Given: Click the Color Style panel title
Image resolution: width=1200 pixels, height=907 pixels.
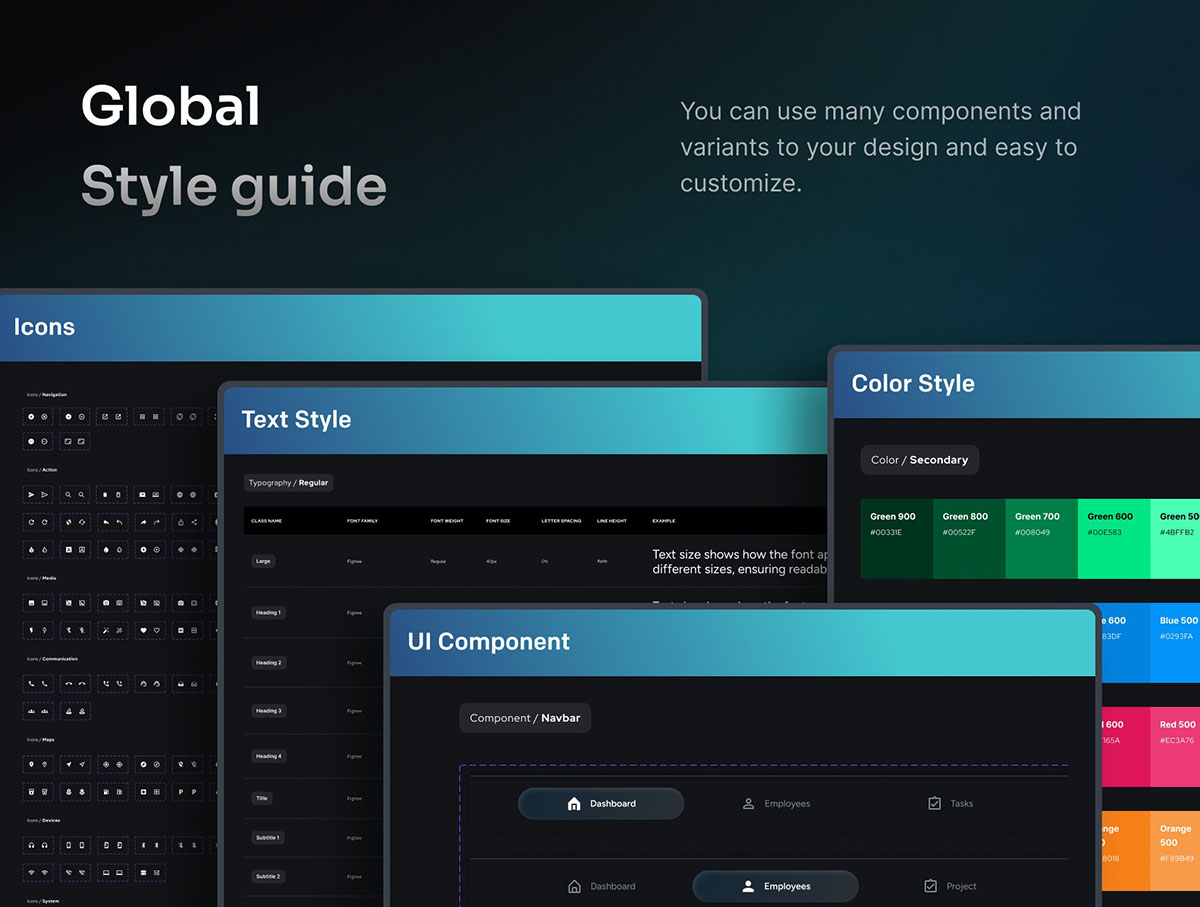Looking at the screenshot, I should click(913, 383).
